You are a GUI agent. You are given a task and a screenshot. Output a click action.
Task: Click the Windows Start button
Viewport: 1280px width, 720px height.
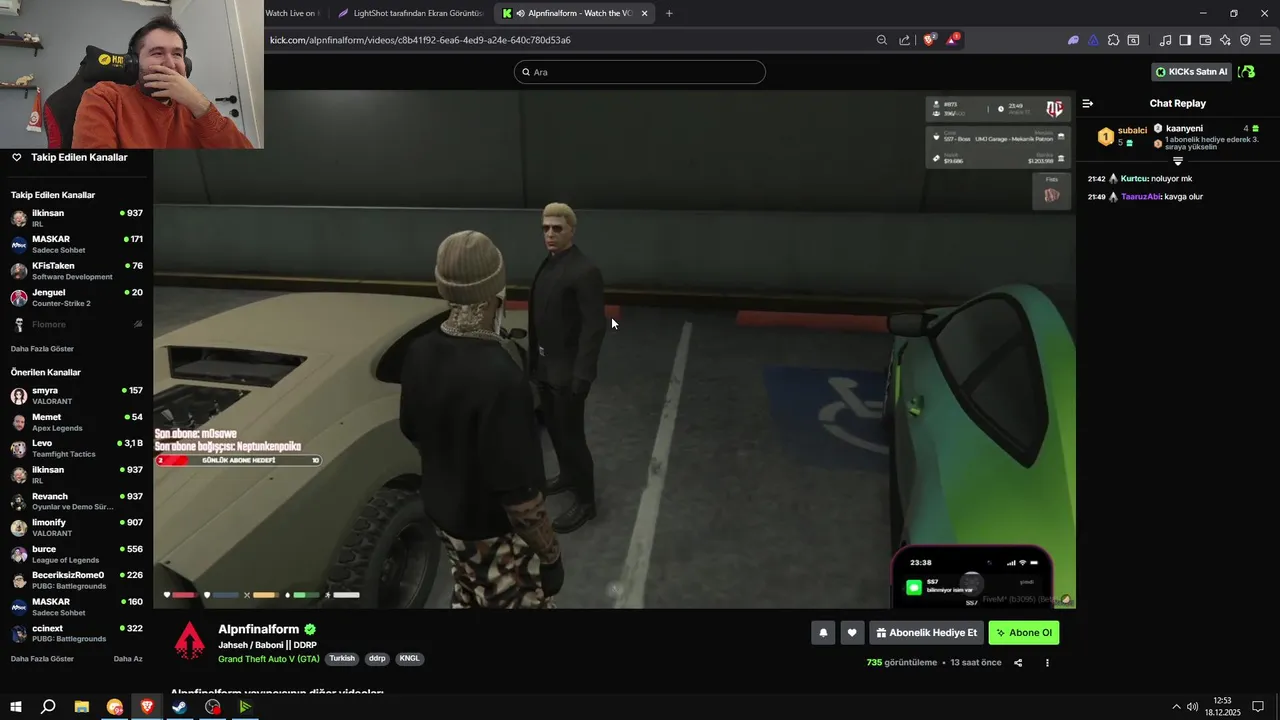(16, 707)
